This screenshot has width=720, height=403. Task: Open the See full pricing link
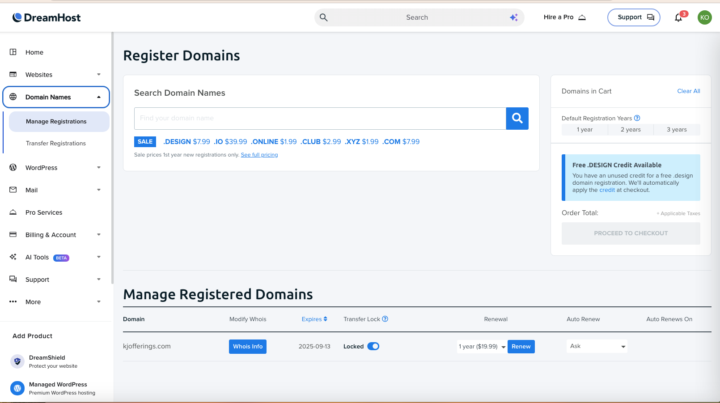pos(259,155)
